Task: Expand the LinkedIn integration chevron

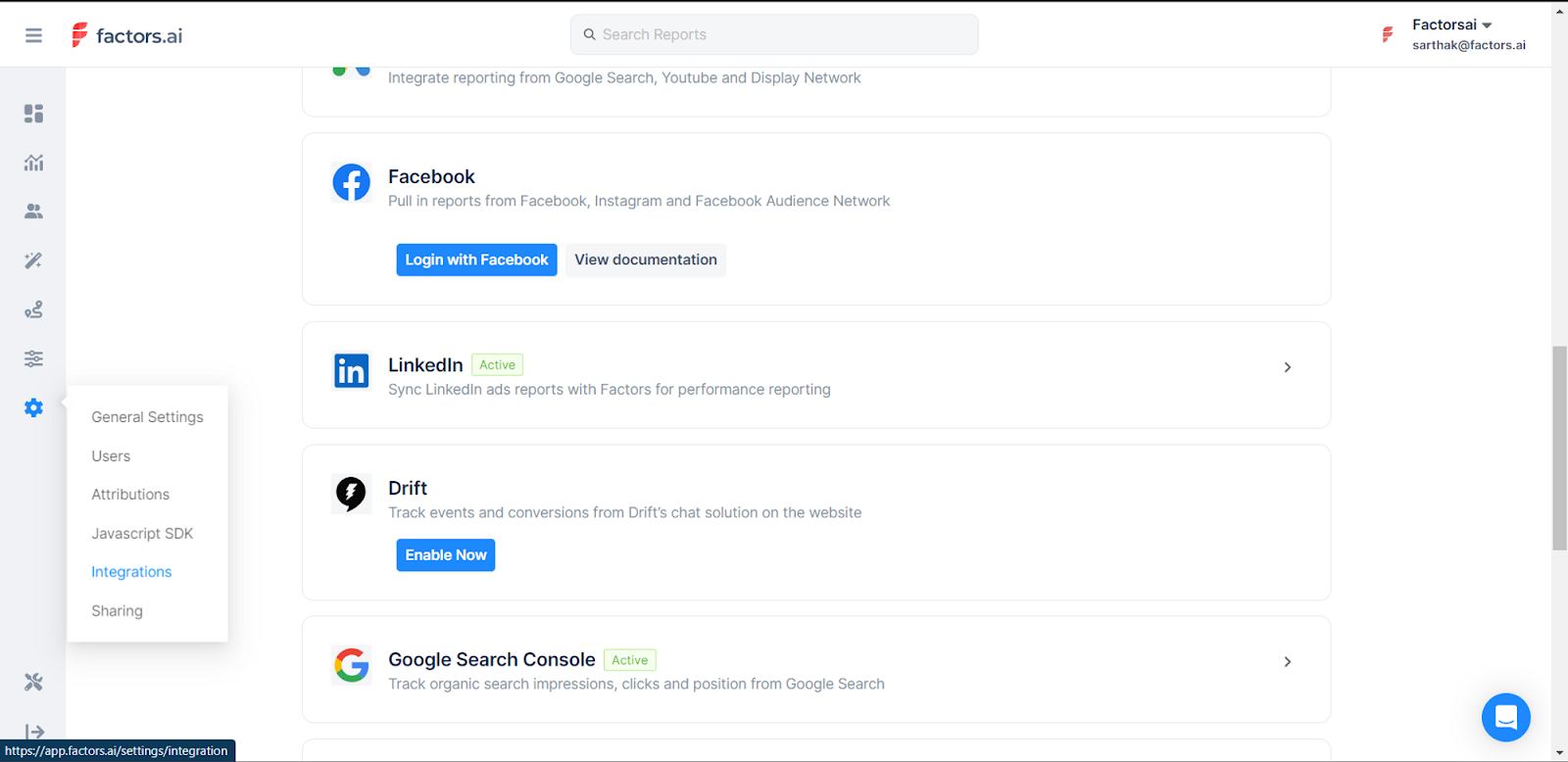Action: (1288, 367)
